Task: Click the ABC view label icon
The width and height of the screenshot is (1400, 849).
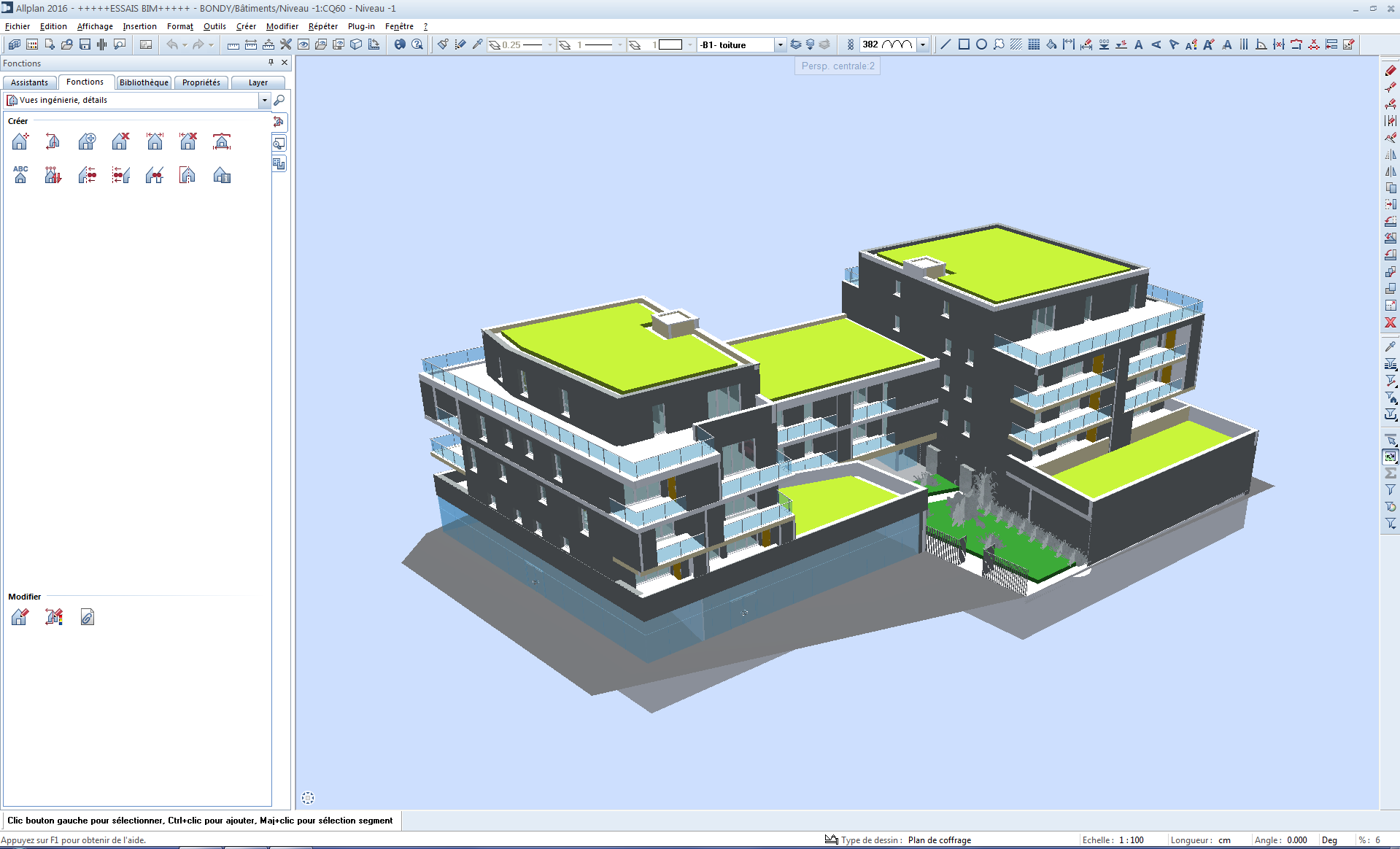Action: coord(20,174)
